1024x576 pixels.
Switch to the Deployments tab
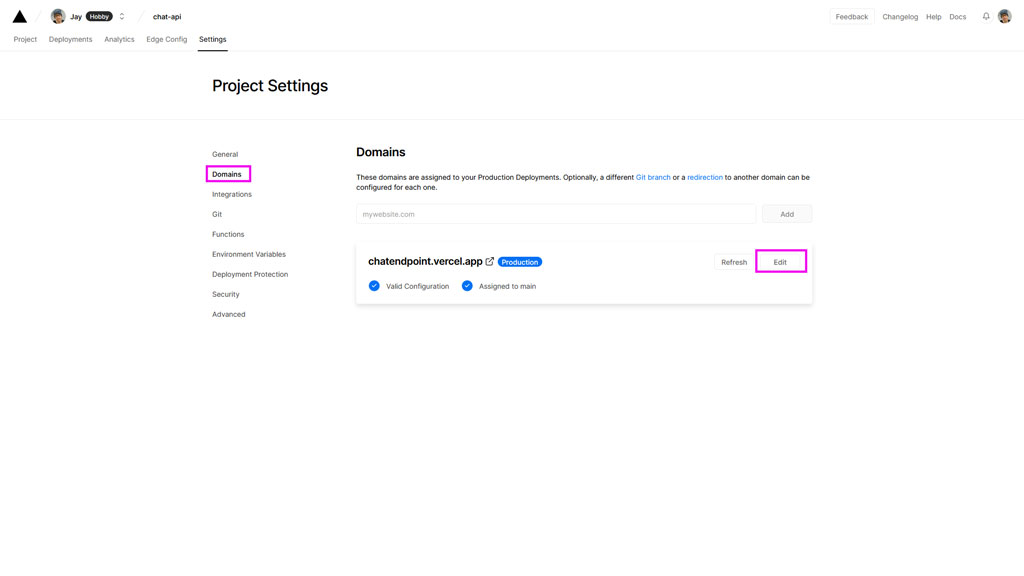pyautogui.click(x=71, y=39)
